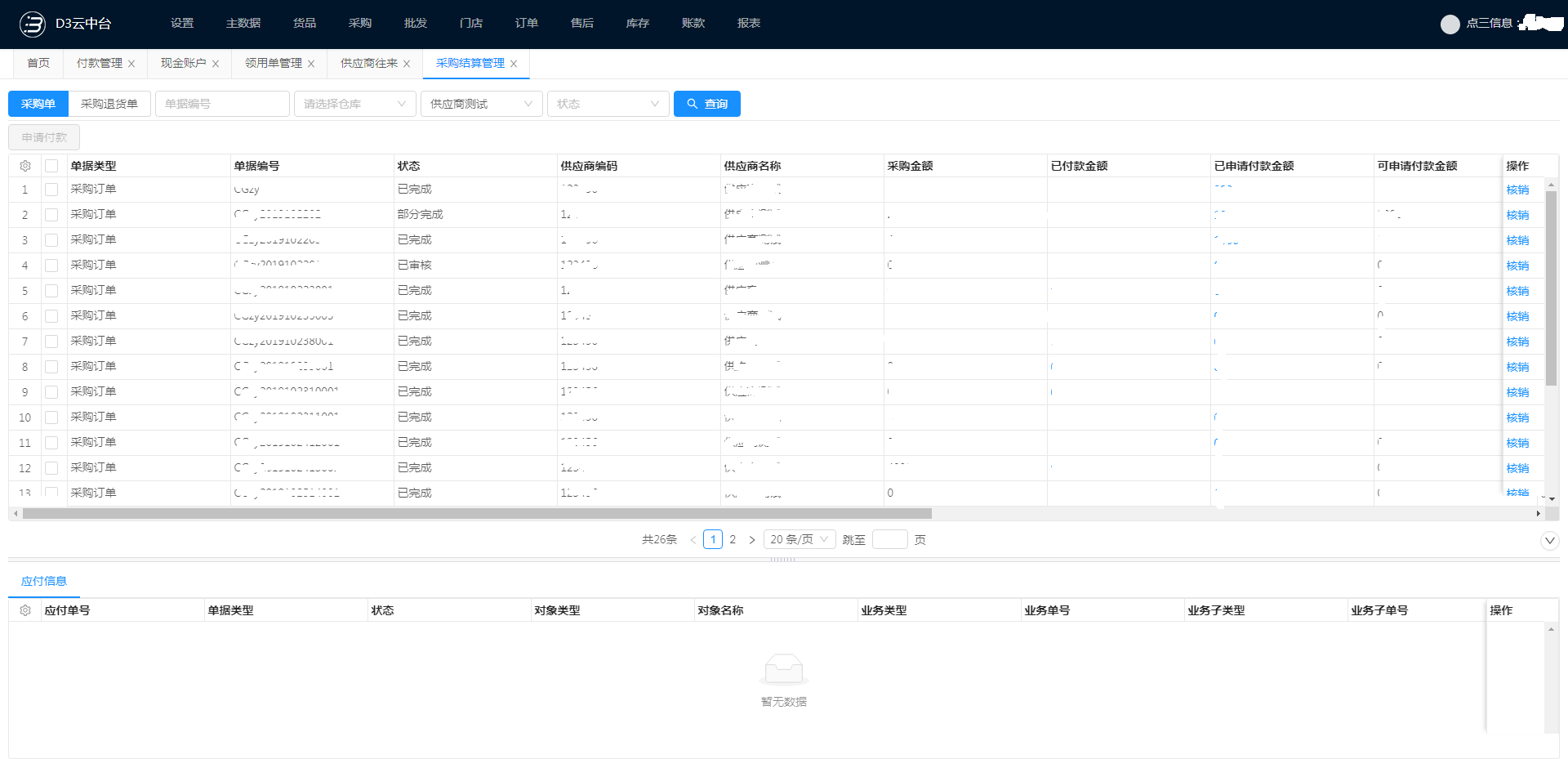Image resolution: width=1568 pixels, height=759 pixels.
Task: Close the 现金账户 tab using its X
Action: [216, 64]
